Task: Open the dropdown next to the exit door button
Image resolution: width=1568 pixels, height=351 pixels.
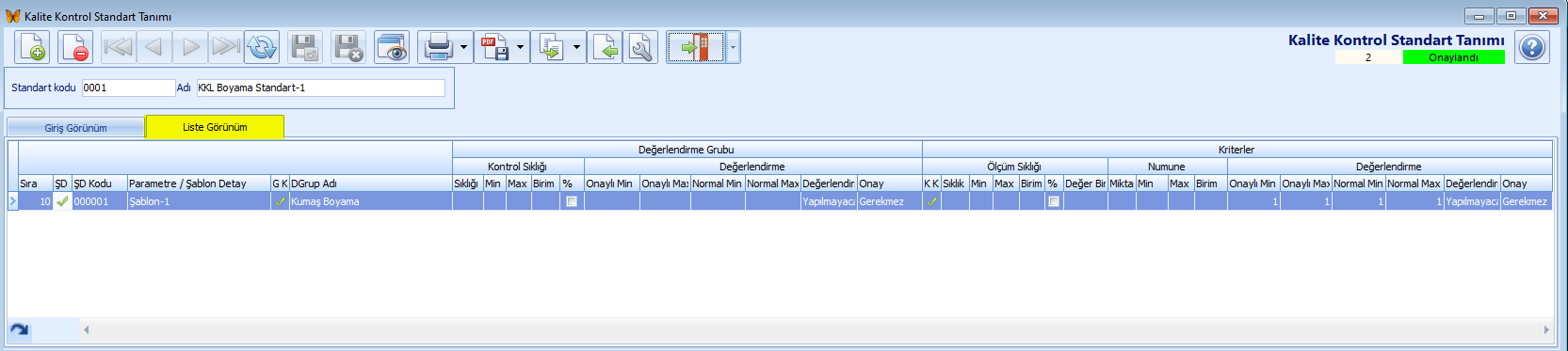Action: pyautogui.click(x=733, y=47)
